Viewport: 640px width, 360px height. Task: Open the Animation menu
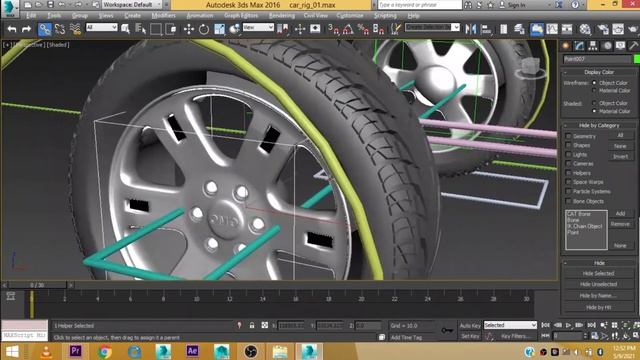click(x=200, y=16)
